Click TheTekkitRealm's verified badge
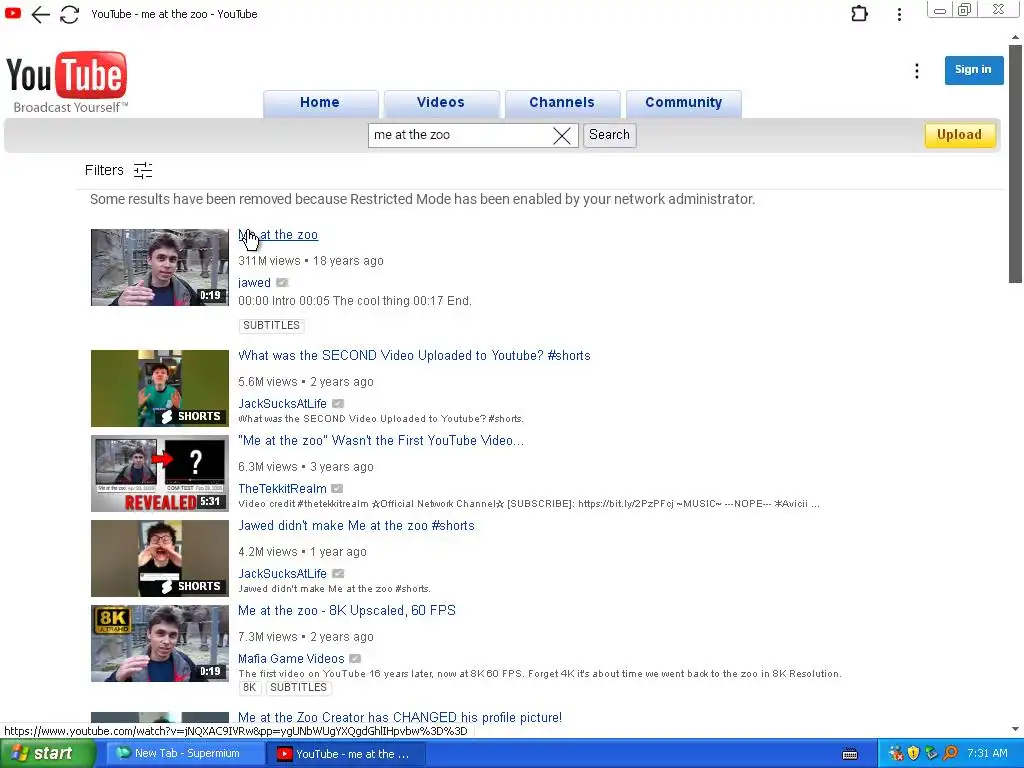 (x=337, y=488)
